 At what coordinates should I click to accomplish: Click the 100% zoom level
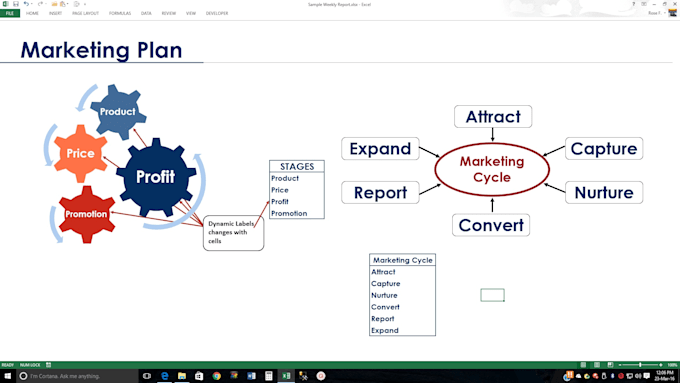(672, 365)
